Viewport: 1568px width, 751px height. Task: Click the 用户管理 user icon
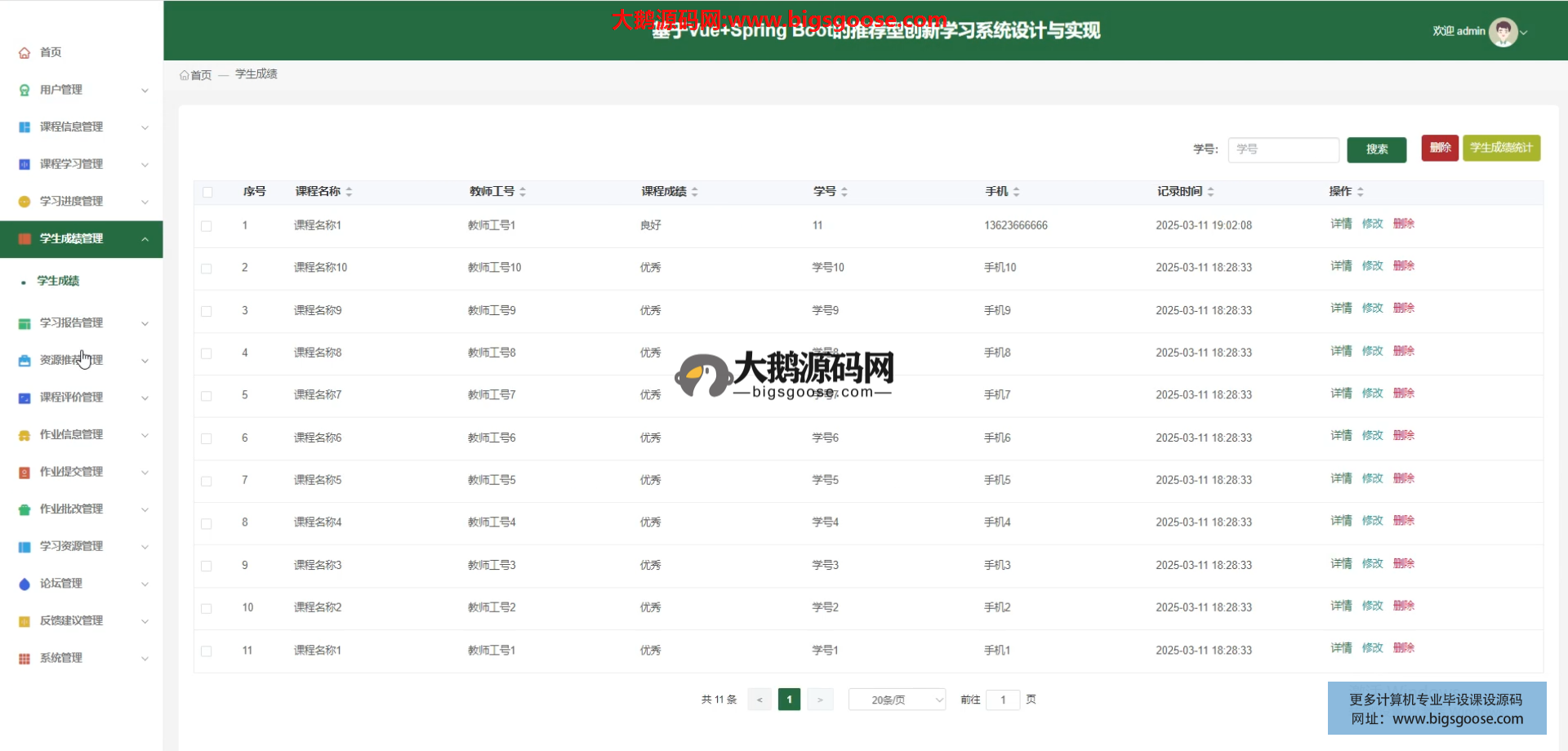tap(24, 90)
